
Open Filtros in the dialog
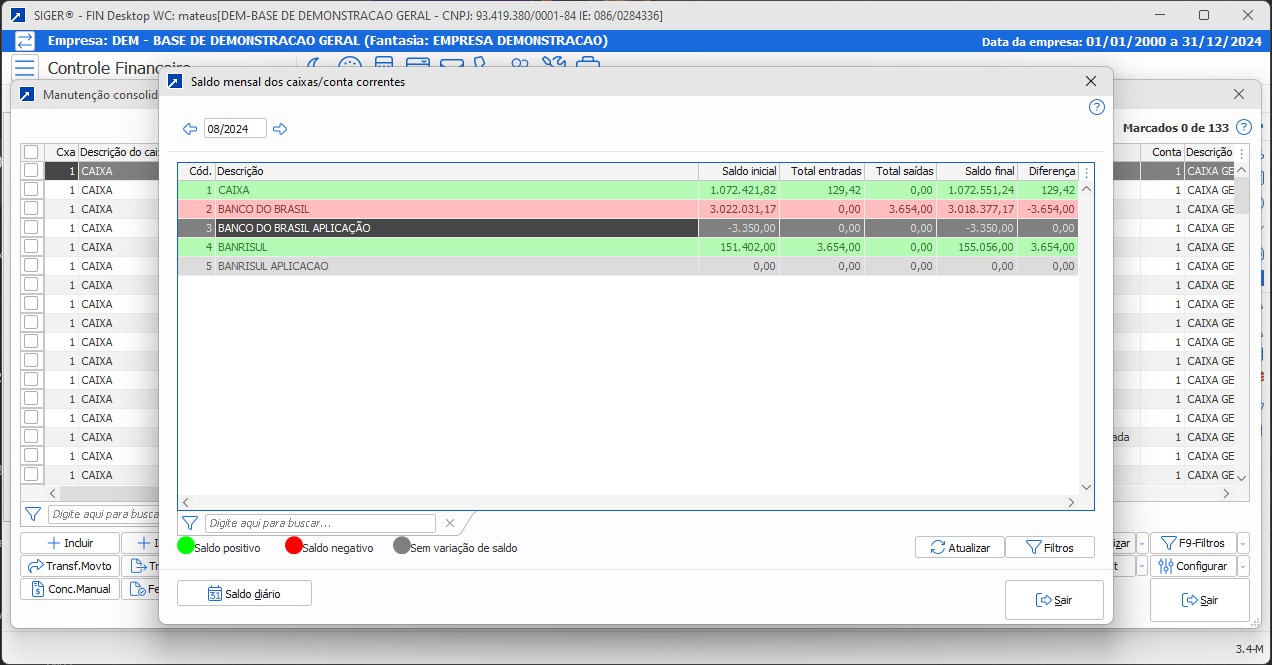(x=1050, y=548)
